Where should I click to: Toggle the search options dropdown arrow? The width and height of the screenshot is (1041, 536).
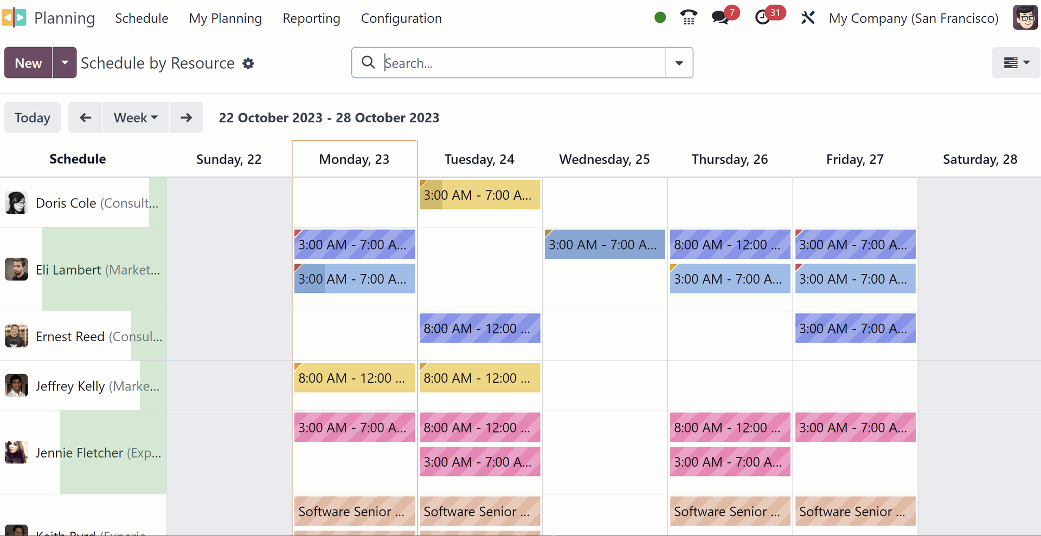pyautogui.click(x=679, y=62)
